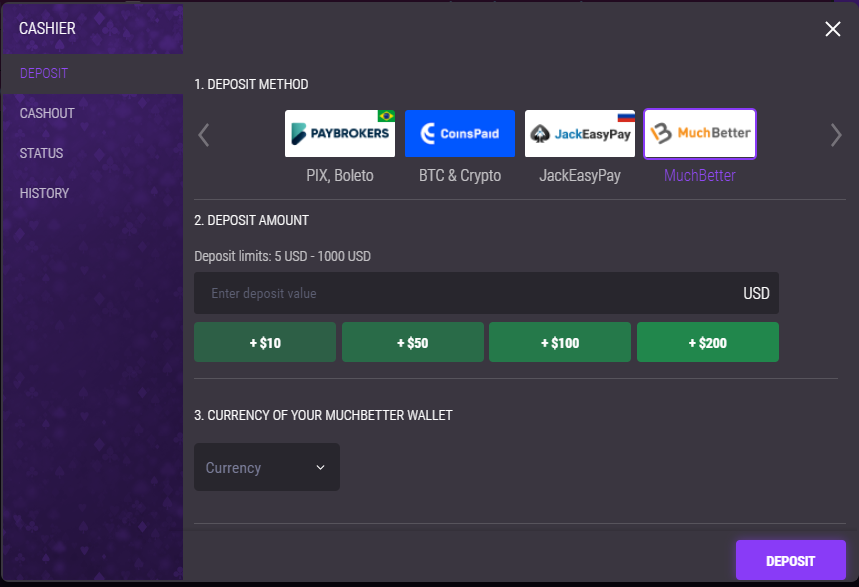Add $100 to deposit amount
Screen dimensions: 859x587
click(560, 343)
